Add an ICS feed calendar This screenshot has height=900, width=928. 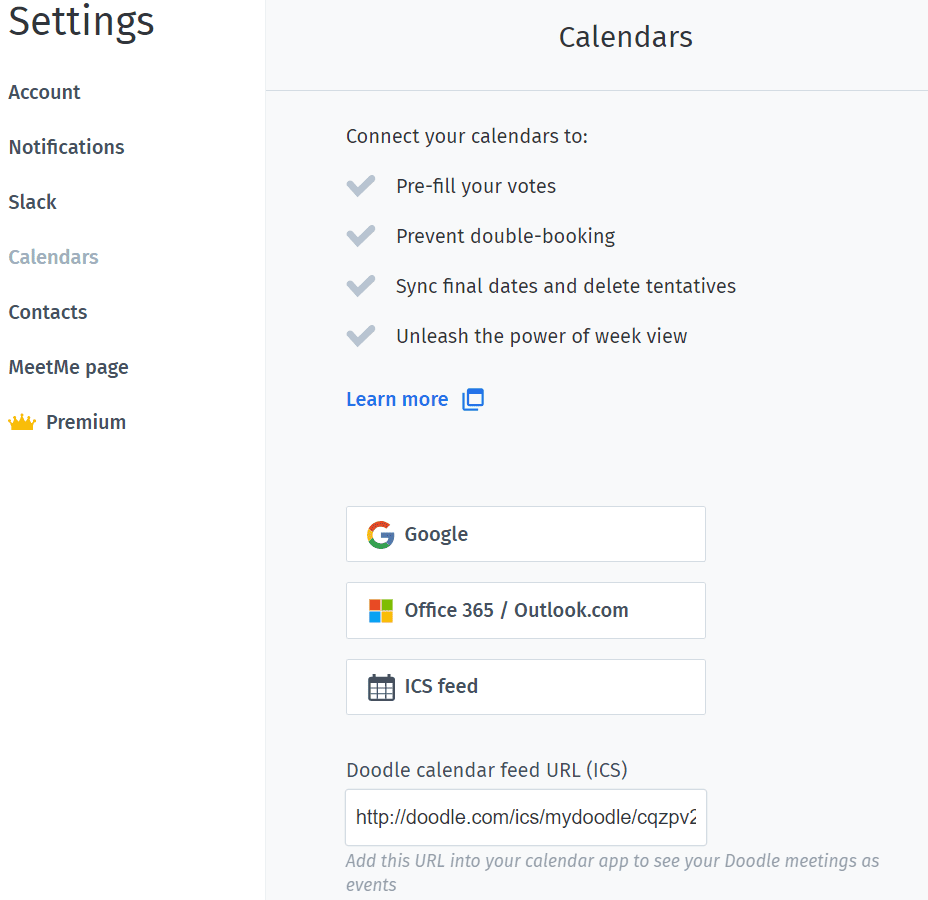[x=526, y=687]
